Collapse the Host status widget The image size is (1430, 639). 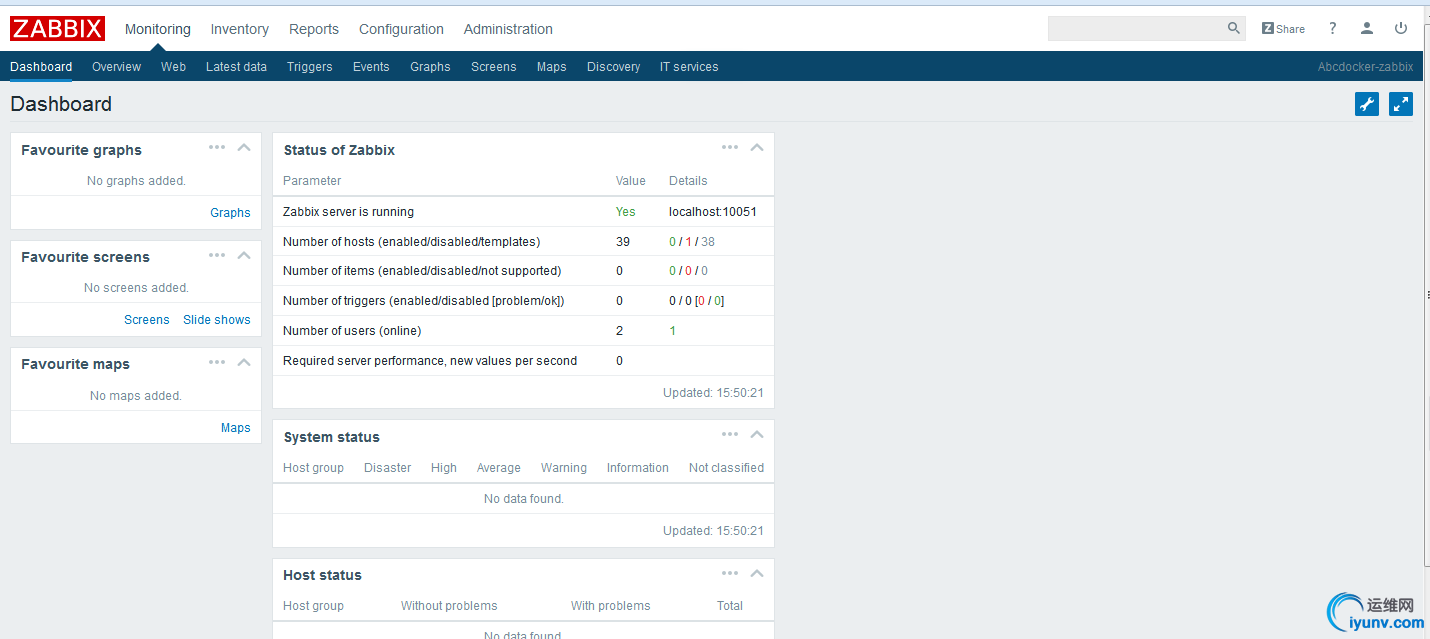click(757, 573)
